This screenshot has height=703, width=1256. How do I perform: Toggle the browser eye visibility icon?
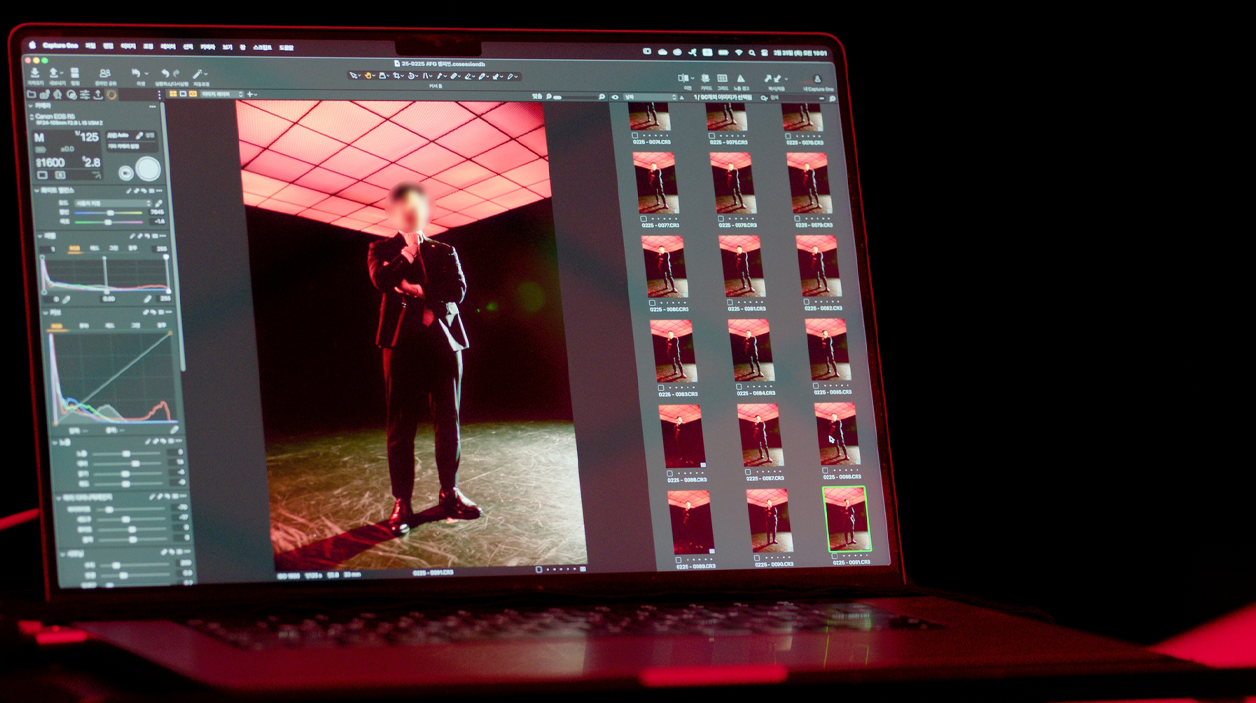click(x=614, y=98)
